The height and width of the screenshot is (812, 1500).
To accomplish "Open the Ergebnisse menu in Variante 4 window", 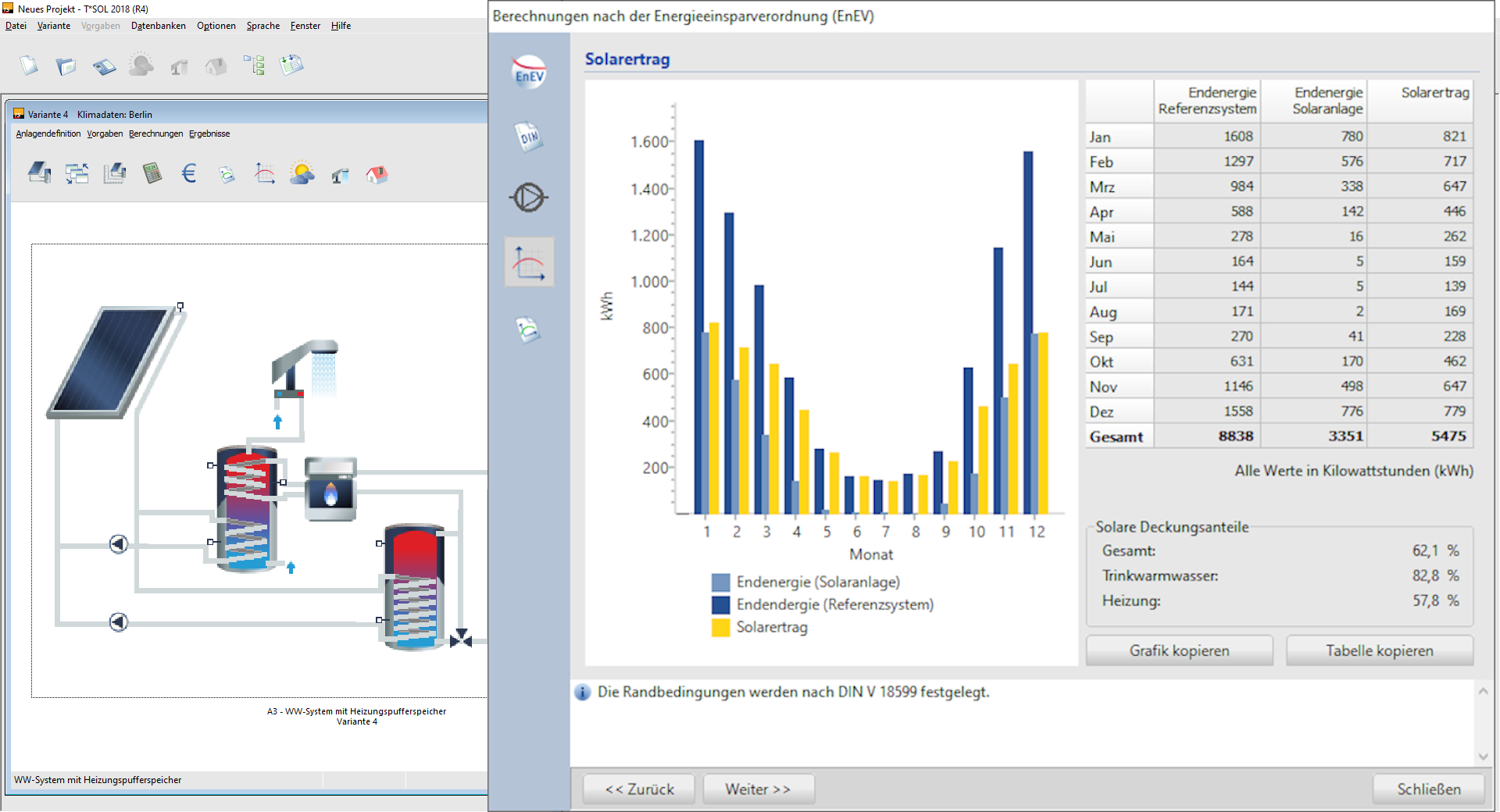I will tap(209, 134).
